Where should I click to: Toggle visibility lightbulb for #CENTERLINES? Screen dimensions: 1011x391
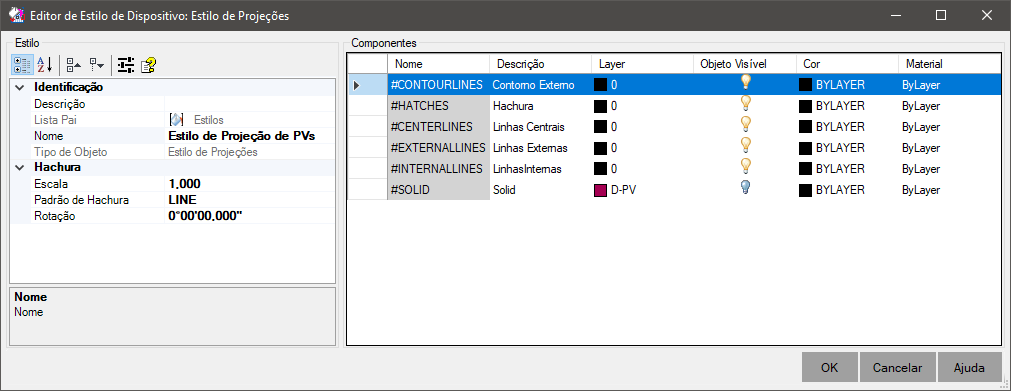745,124
